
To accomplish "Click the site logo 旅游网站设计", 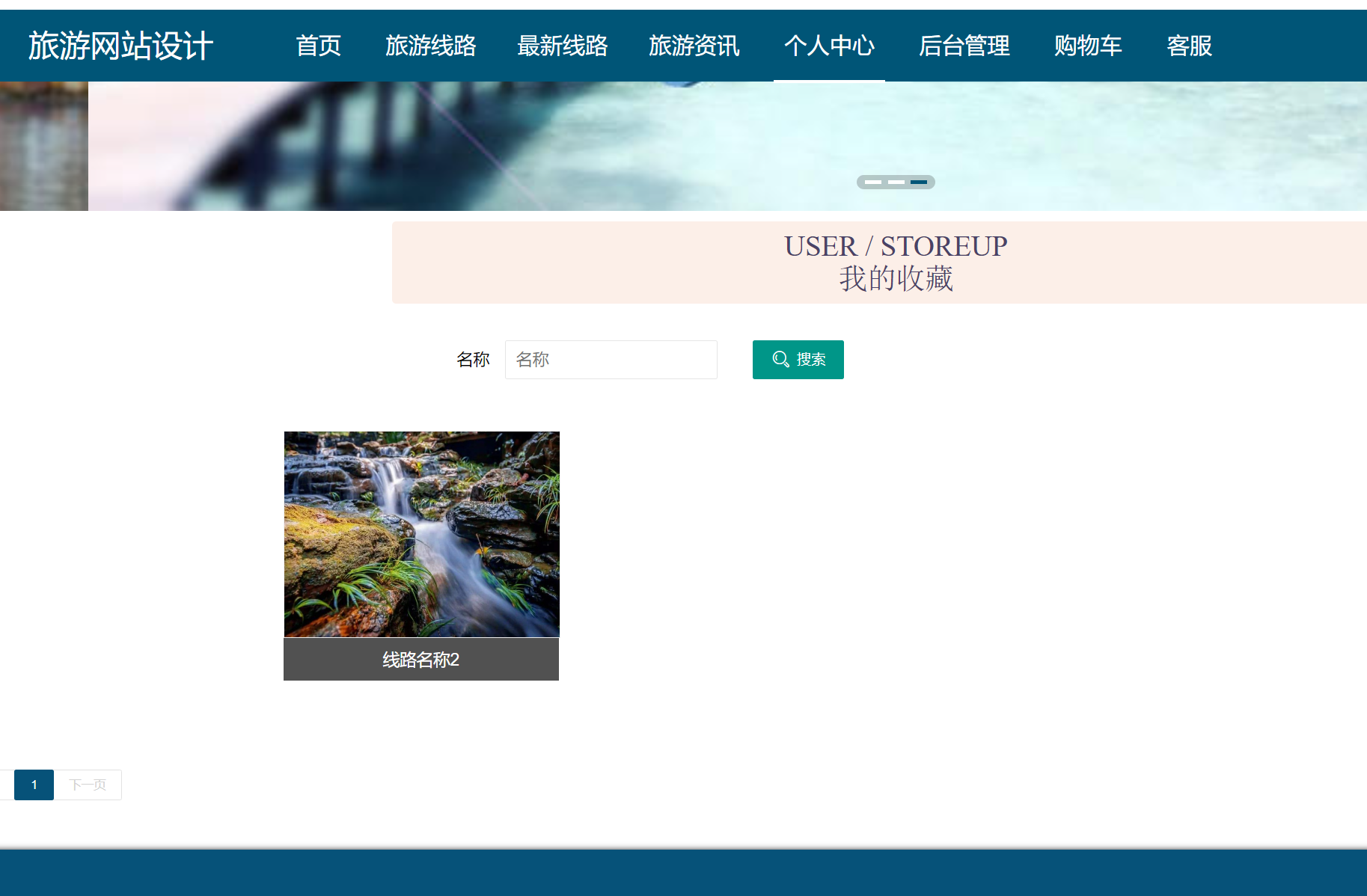I will tap(120, 46).
